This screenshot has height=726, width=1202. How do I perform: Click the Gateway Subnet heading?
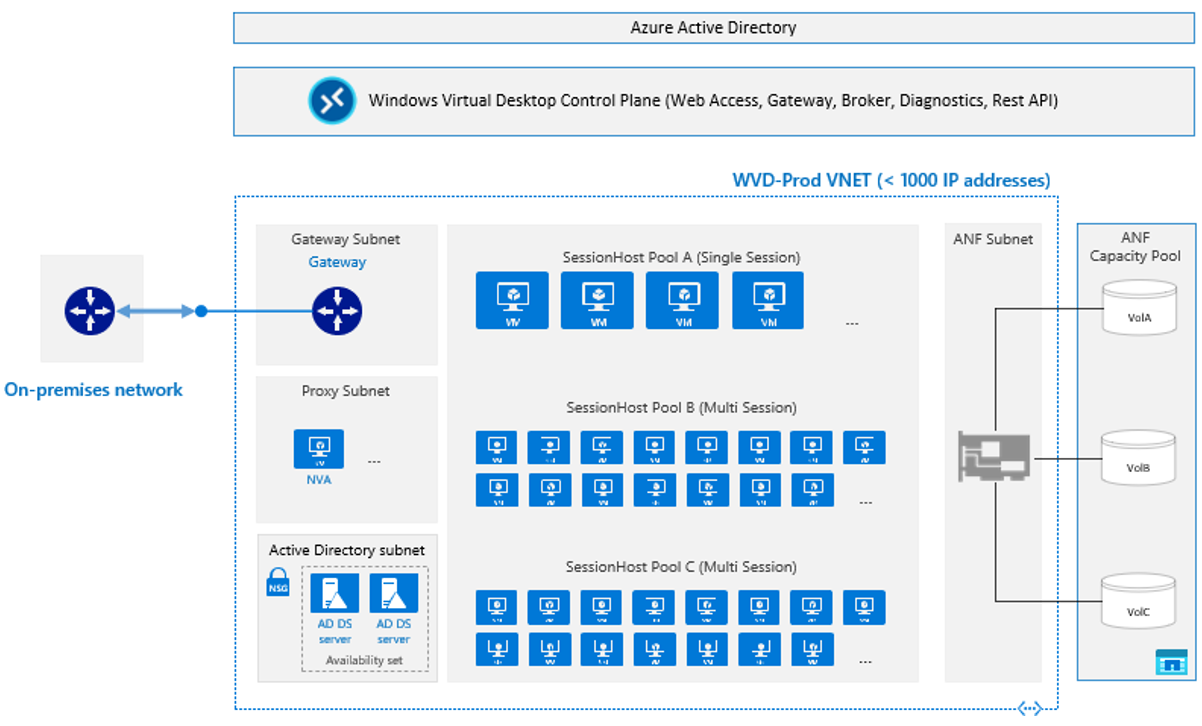click(x=346, y=240)
